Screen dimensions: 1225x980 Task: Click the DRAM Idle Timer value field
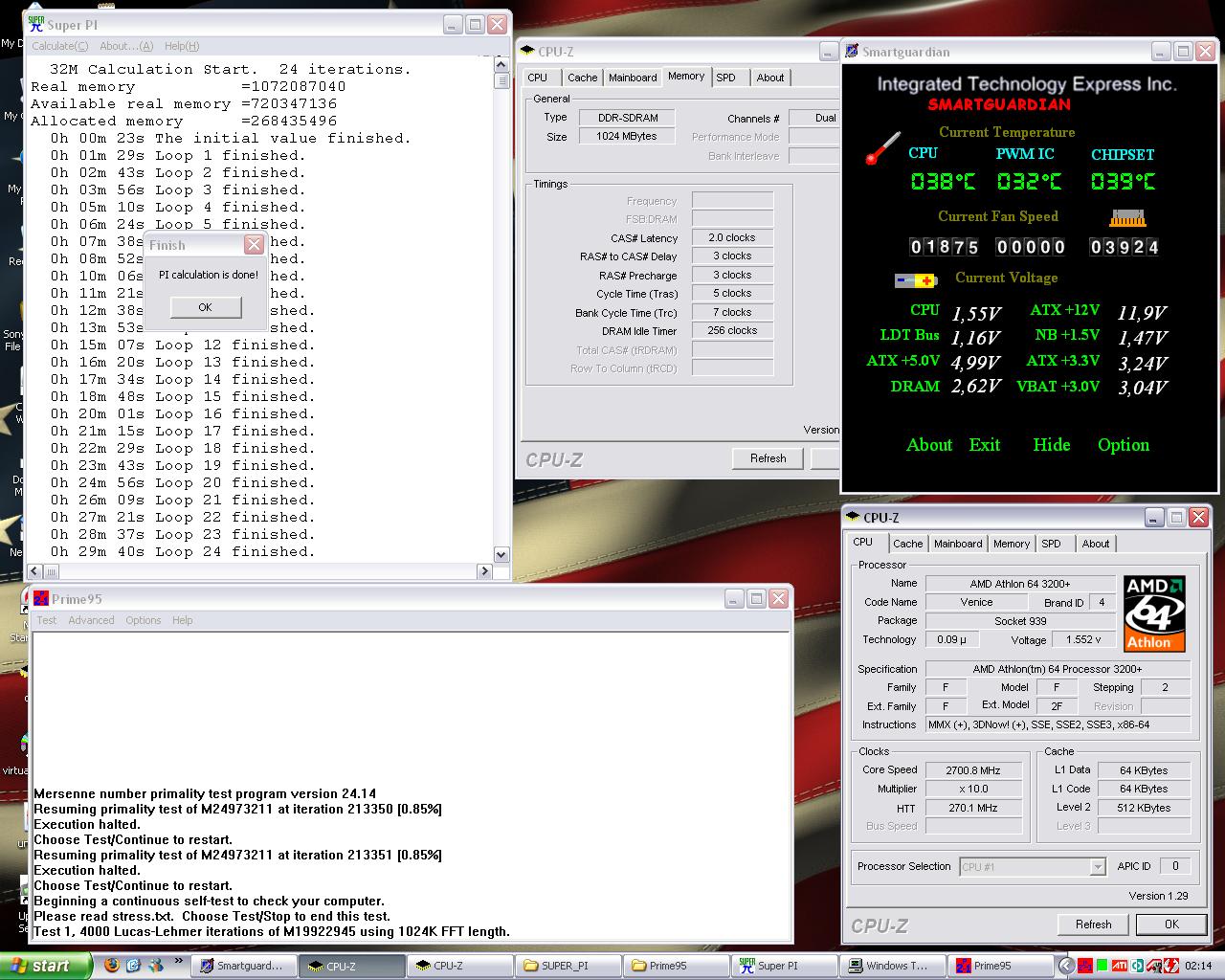click(x=732, y=330)
